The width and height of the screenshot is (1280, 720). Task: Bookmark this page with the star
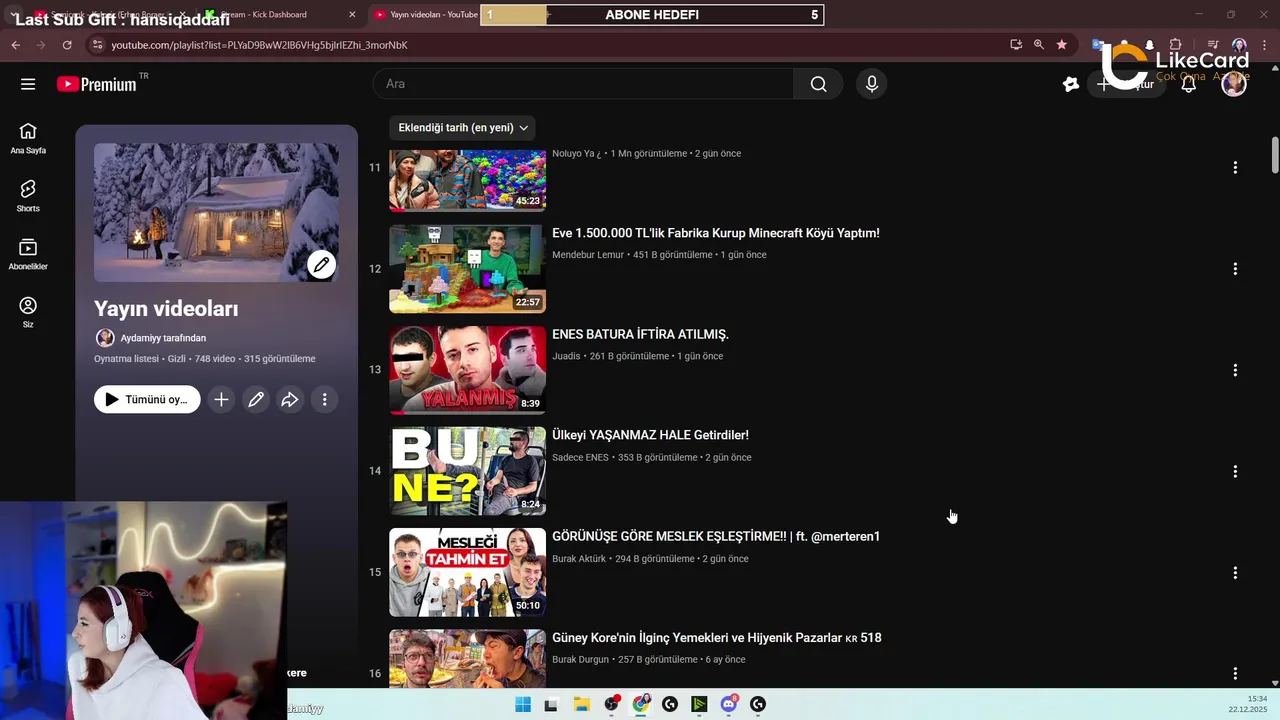[x=1062, y=45]
